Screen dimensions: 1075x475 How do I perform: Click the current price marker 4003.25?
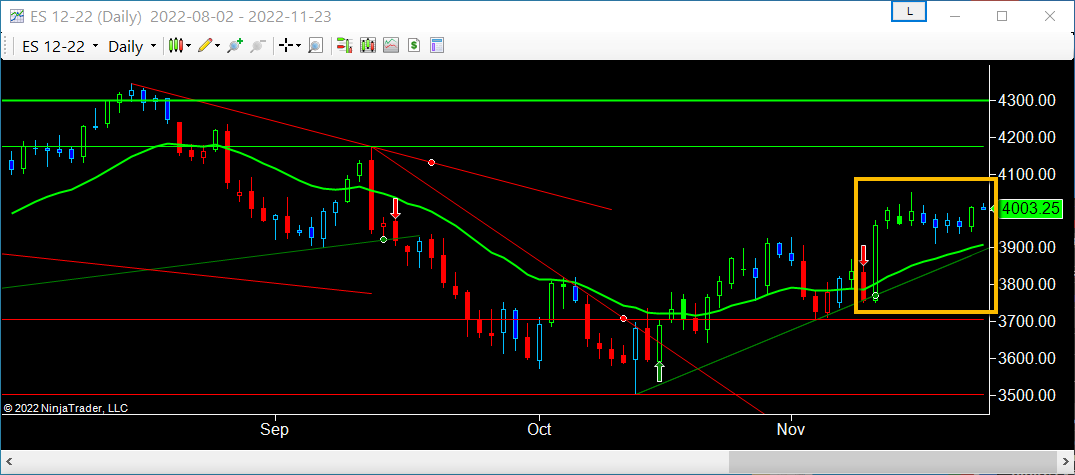coord(1031,209)
